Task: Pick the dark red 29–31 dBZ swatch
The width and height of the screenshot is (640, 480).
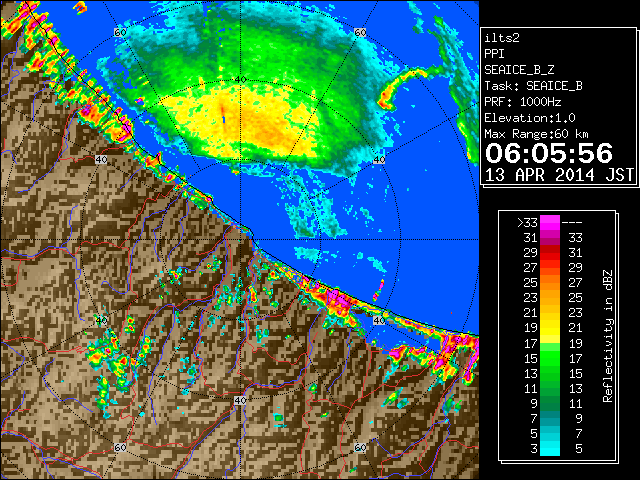Action: coord(550,253)
